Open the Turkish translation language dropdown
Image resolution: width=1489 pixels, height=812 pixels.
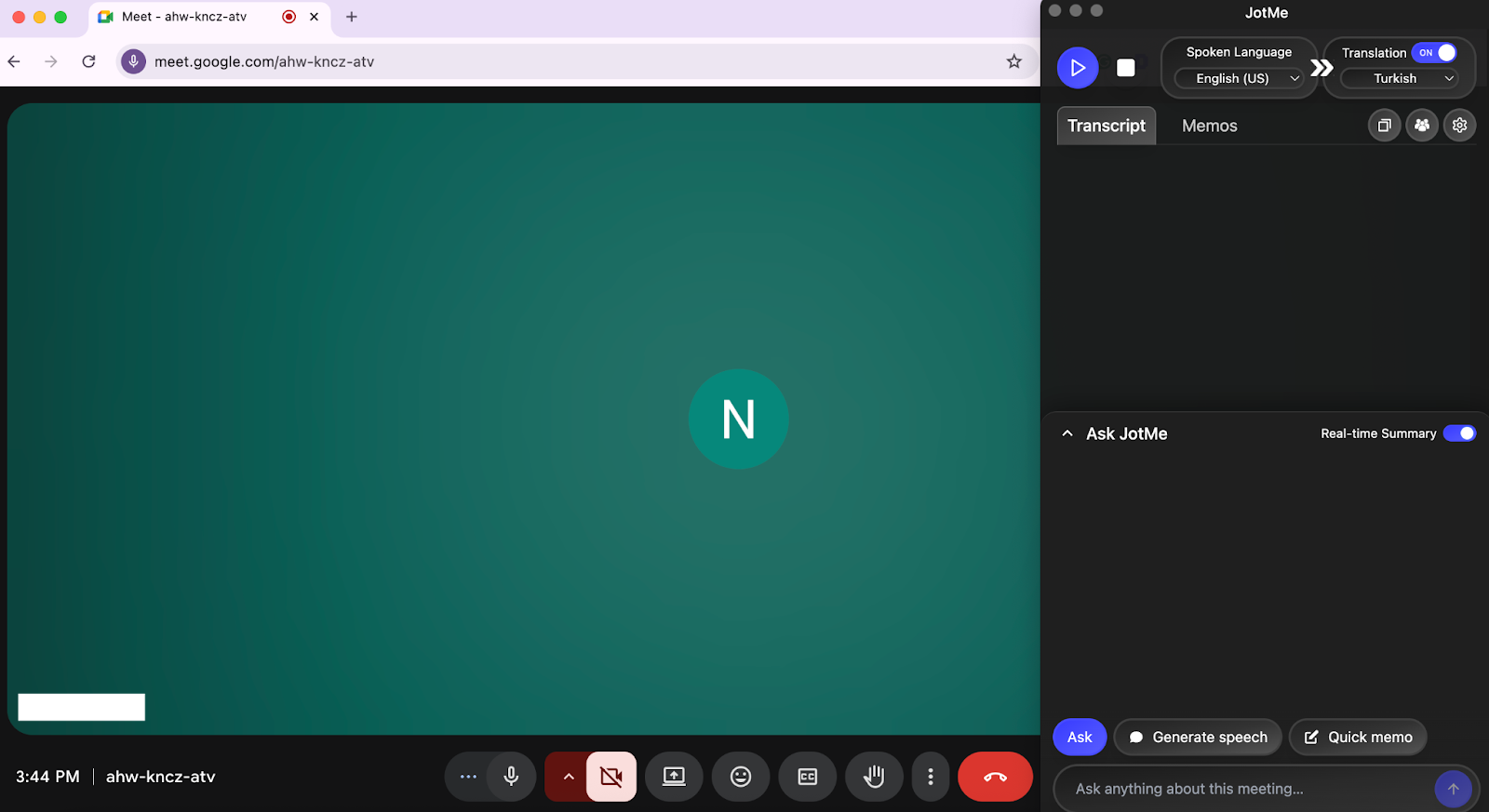pos(1401,79)
